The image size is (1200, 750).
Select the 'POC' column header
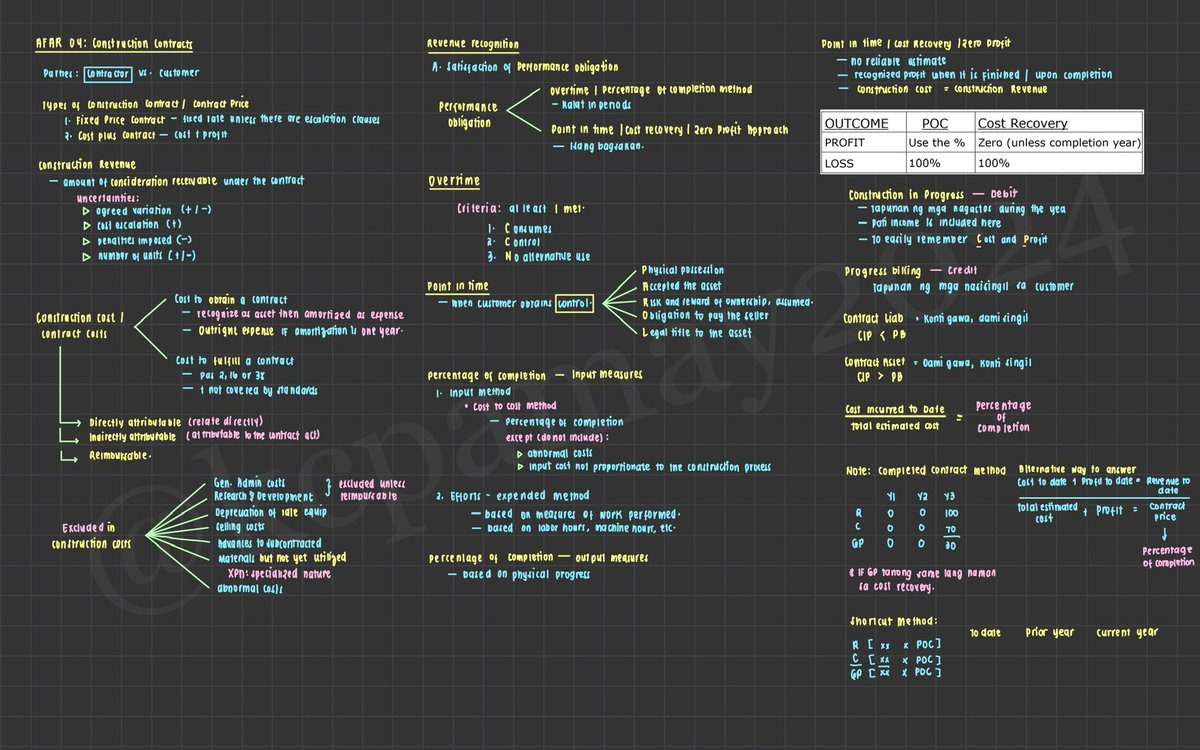[934, 123]
